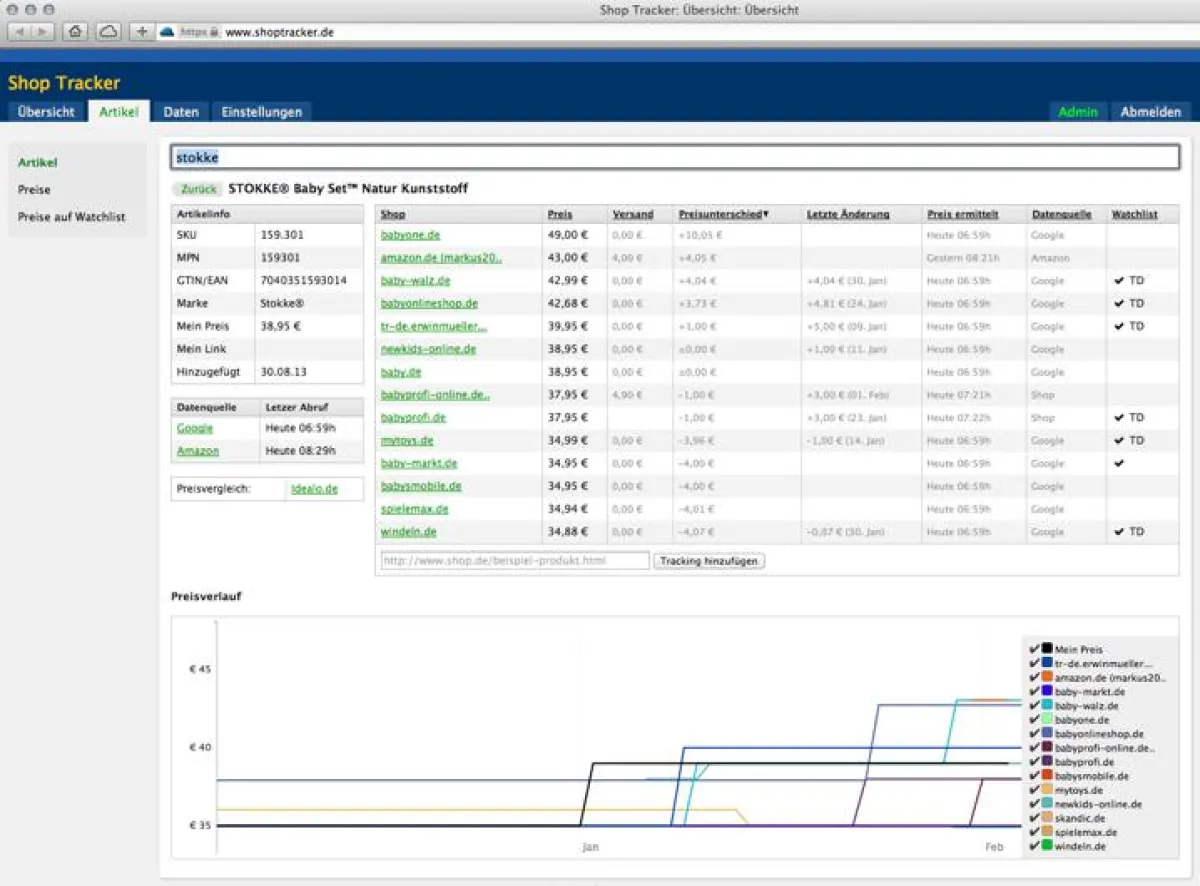Open the Idealo.de price comparison link

pyautogui.click(x=314, y=489)
